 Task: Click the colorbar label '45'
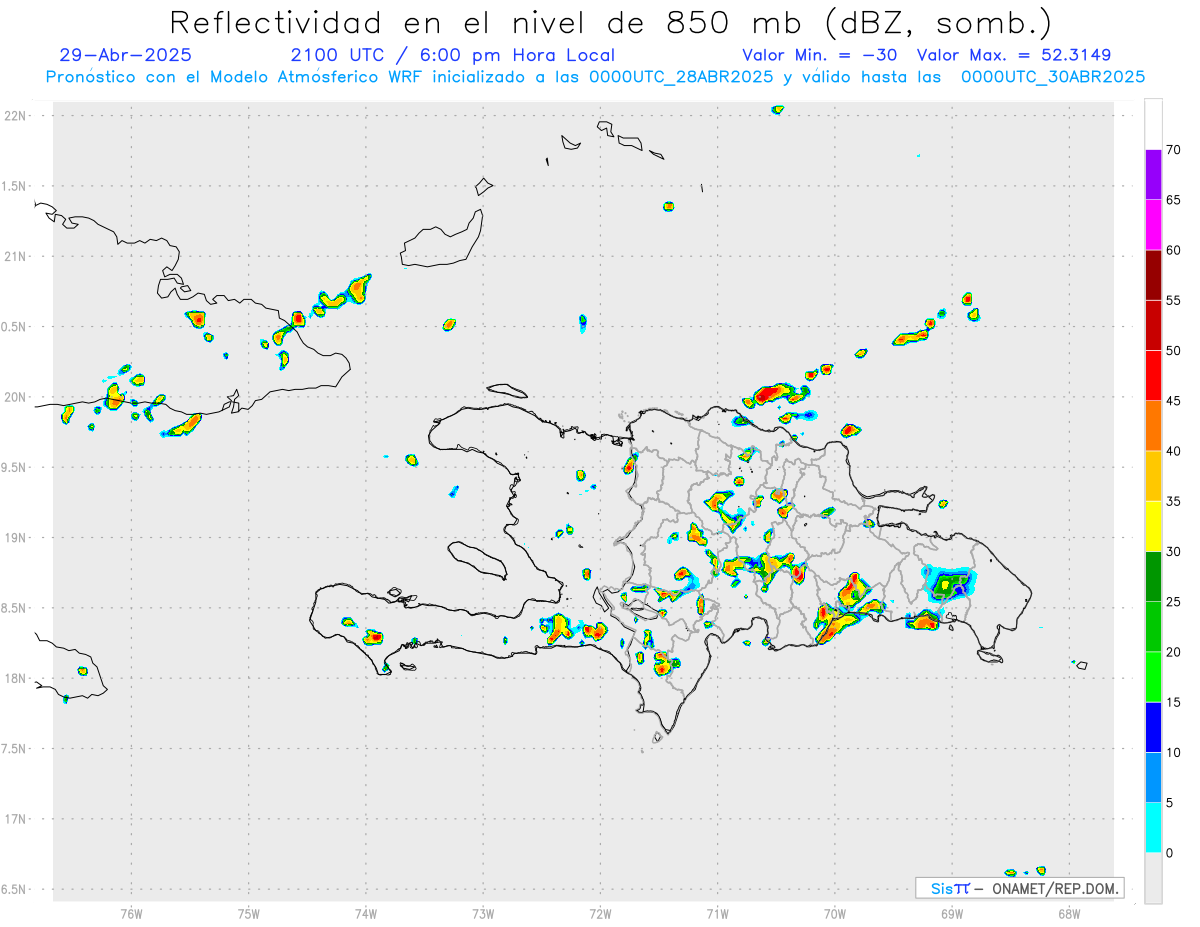click(x=1174, y=401)
